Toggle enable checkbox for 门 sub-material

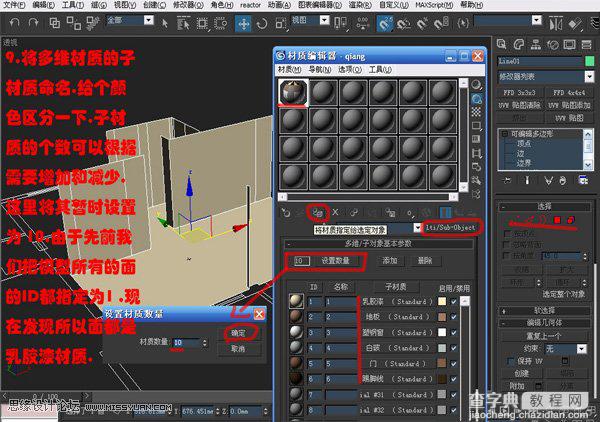pyautogui.click(x=454, y=364)
